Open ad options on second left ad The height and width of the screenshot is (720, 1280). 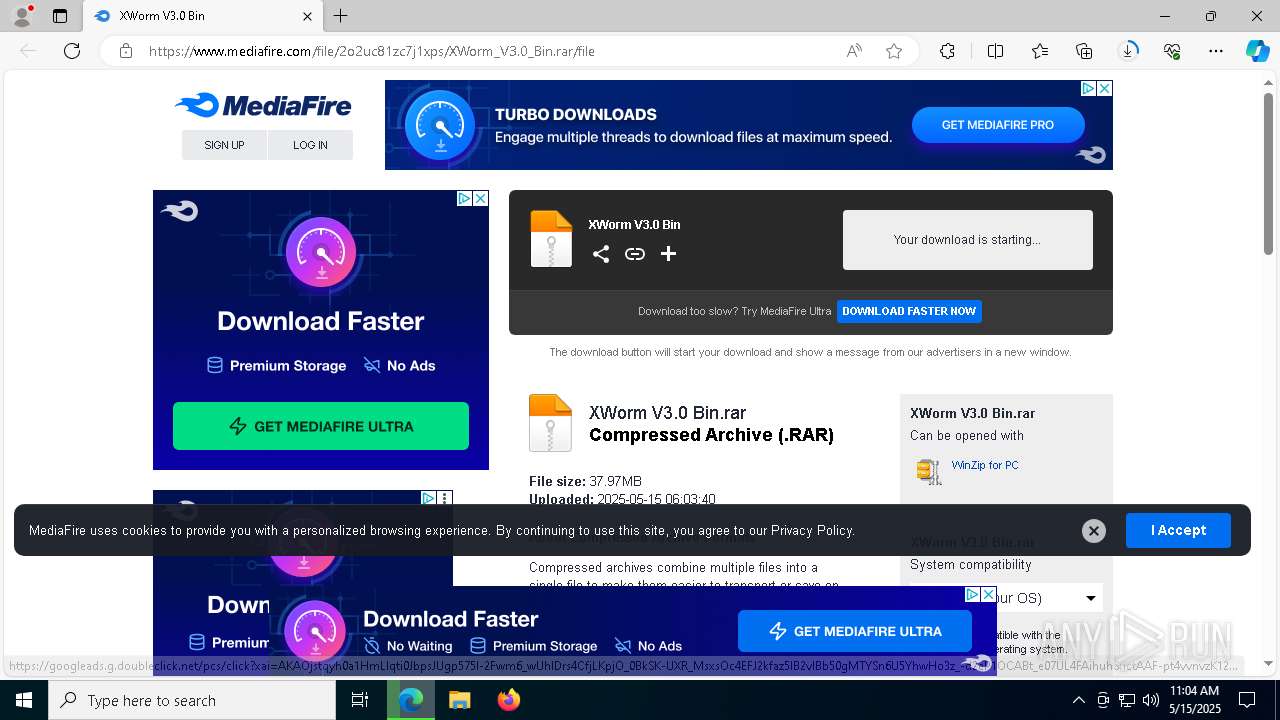tap(445, 498)
